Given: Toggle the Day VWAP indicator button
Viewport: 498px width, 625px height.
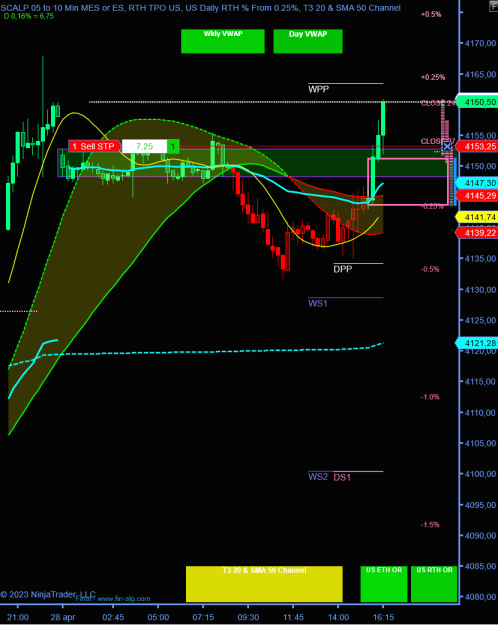Looking at the screenshot, I should [x=308, y=41].
